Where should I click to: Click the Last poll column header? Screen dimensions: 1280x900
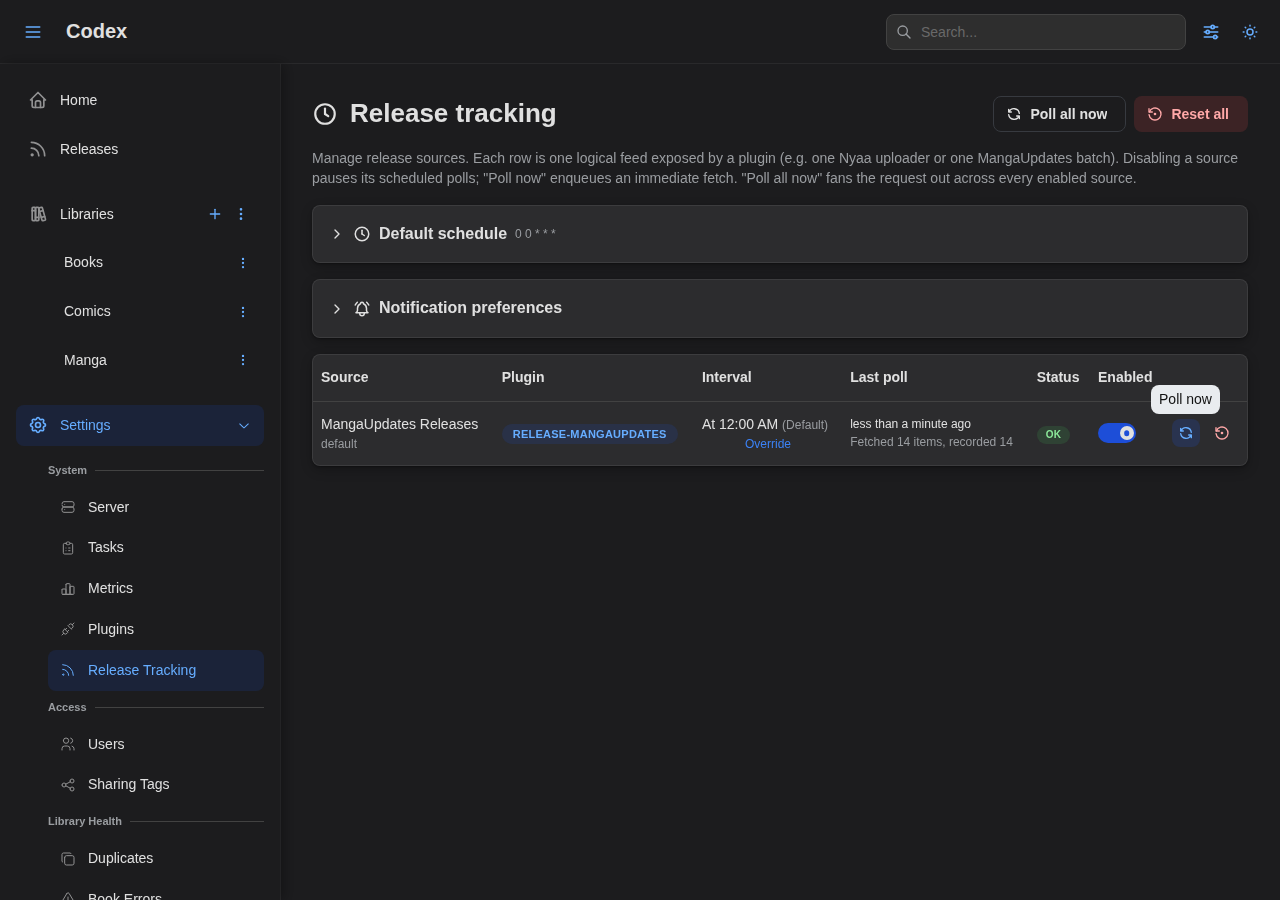[x=879, y=377]
